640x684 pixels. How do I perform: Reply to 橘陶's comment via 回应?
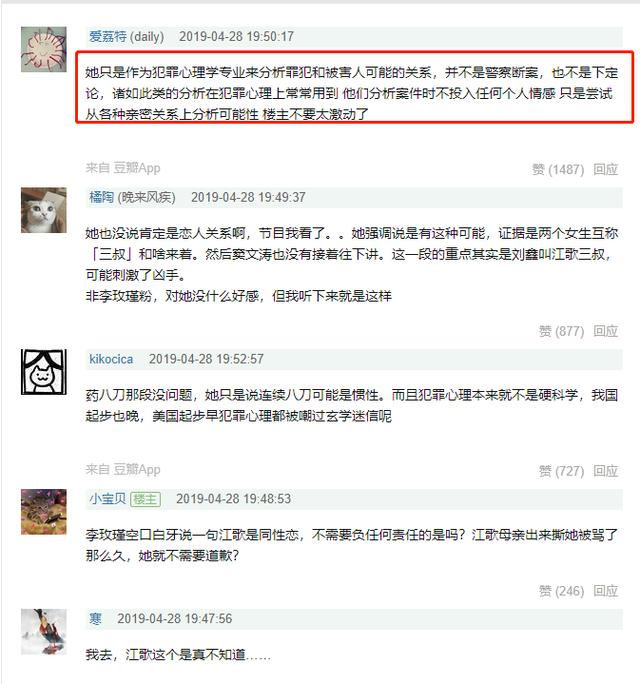[x=606, y=331]
